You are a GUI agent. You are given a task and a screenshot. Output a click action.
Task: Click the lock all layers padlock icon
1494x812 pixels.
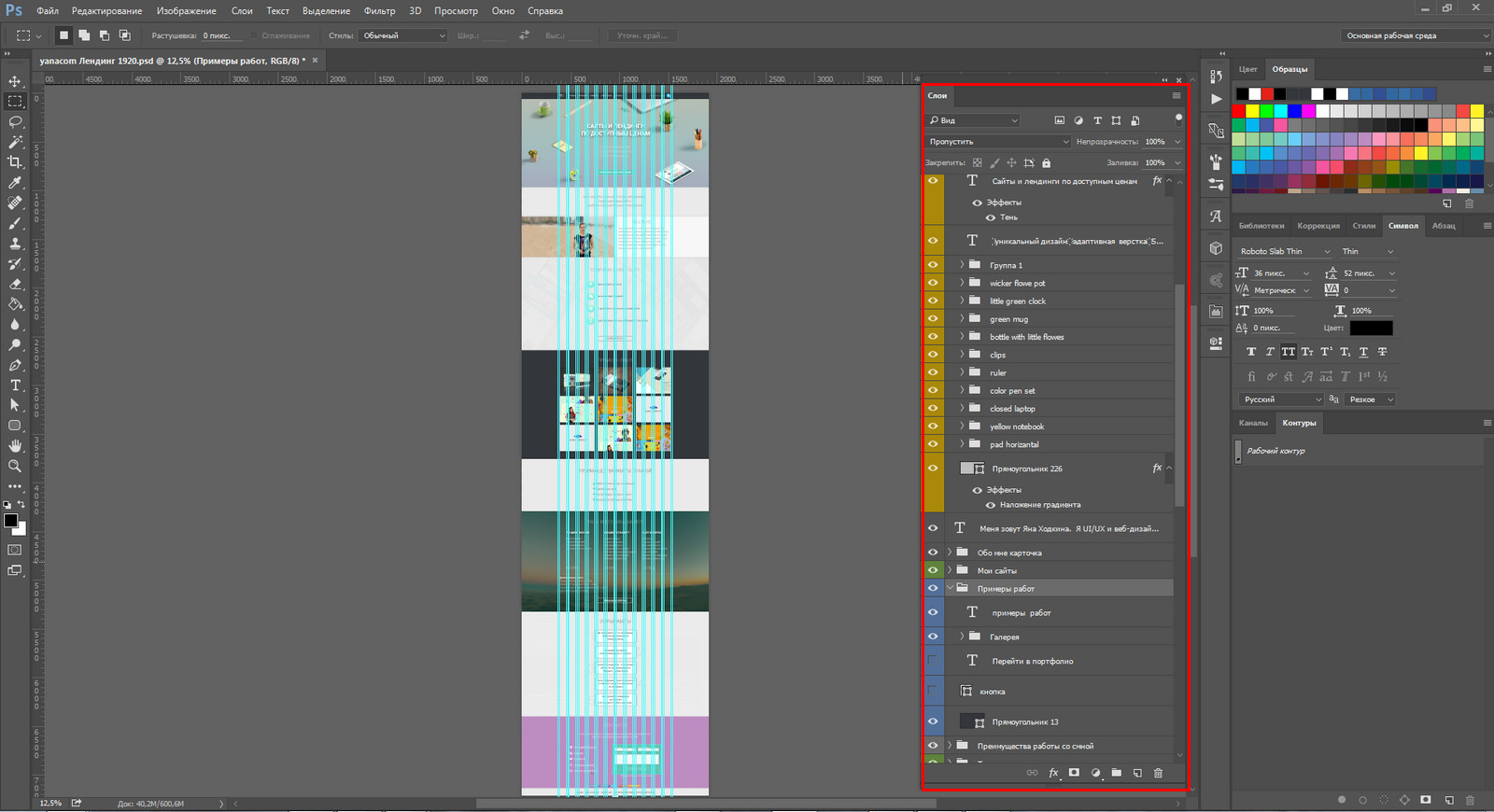[1047, 162]
